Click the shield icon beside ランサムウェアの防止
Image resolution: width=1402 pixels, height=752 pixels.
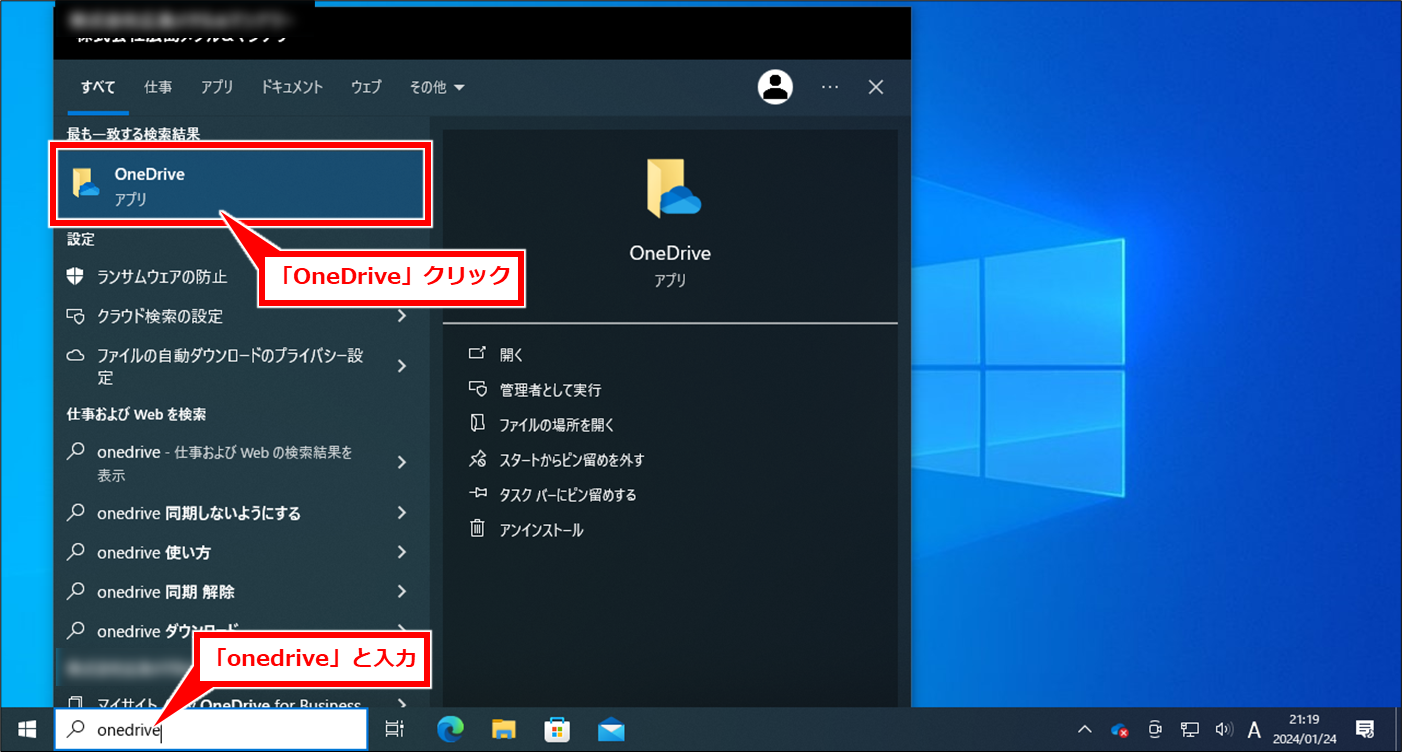(x=75, y=276)
